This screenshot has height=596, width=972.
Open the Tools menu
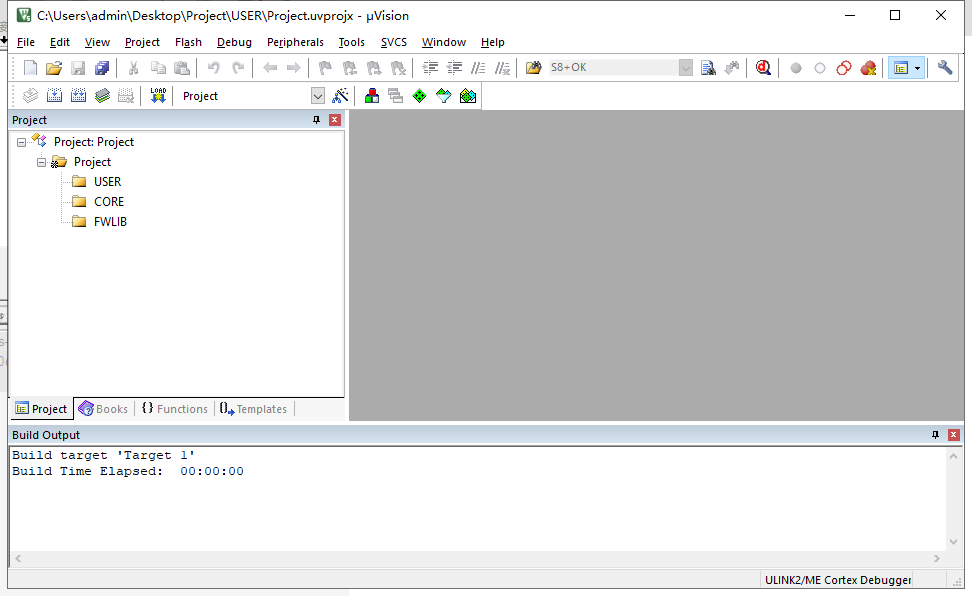pyautogui.click(x=351, y=42)
